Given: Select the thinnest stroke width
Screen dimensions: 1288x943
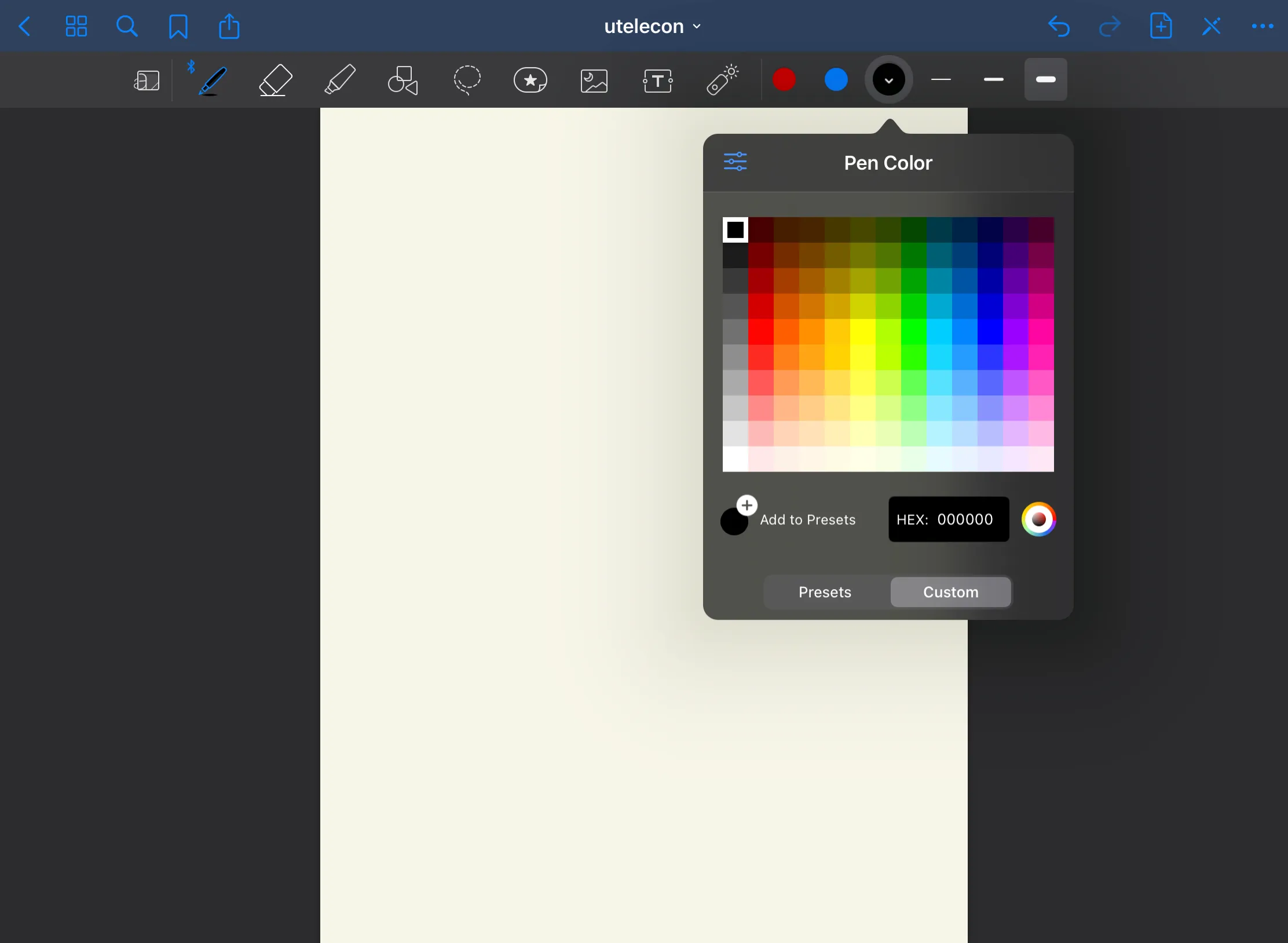Looking at the screenshot, I should click(x=941, y=79).
